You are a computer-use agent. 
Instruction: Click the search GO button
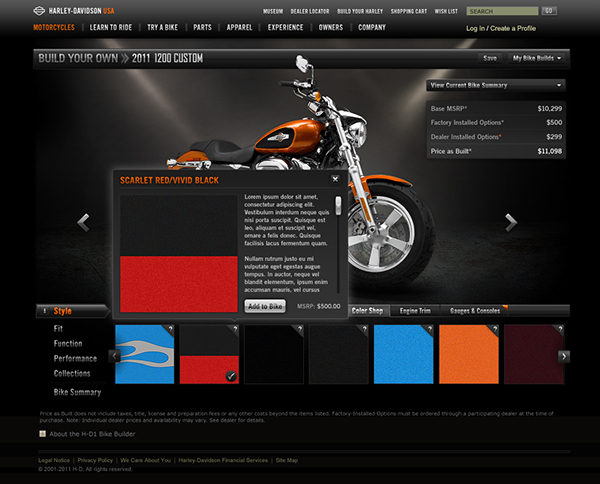pos(549,11)
